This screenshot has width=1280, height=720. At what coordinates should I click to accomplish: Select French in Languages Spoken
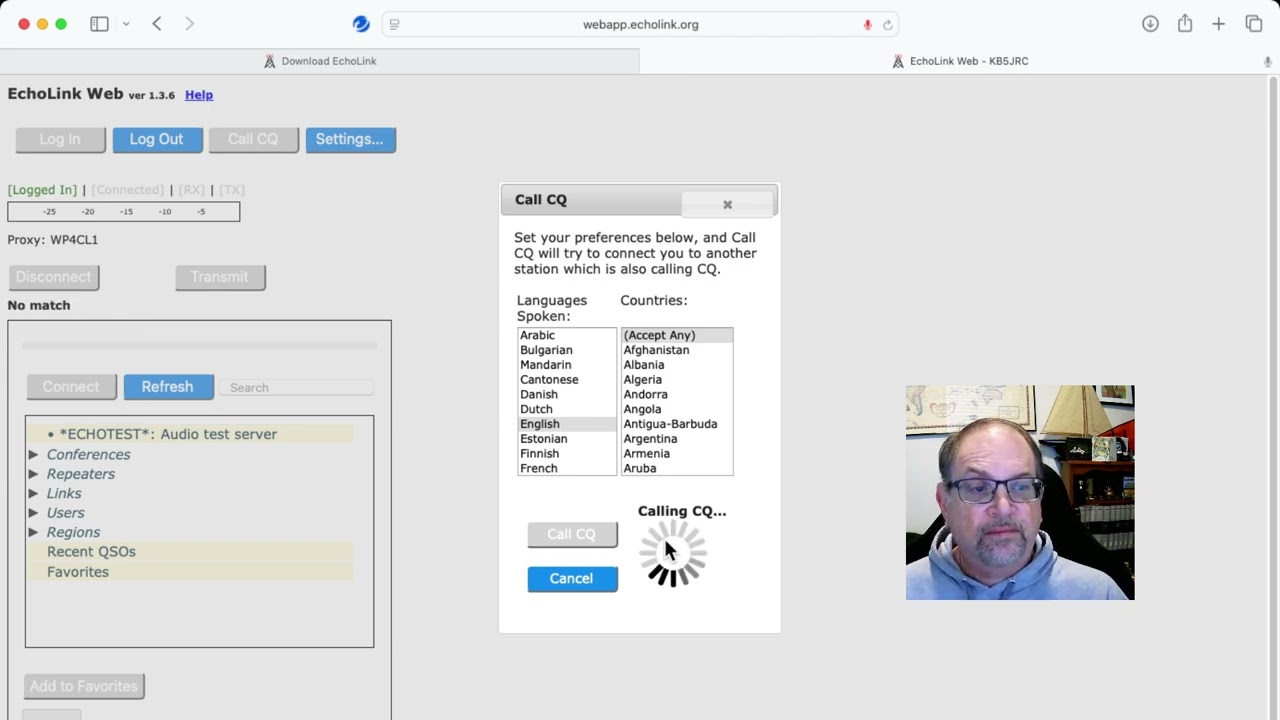coord(566,468)
